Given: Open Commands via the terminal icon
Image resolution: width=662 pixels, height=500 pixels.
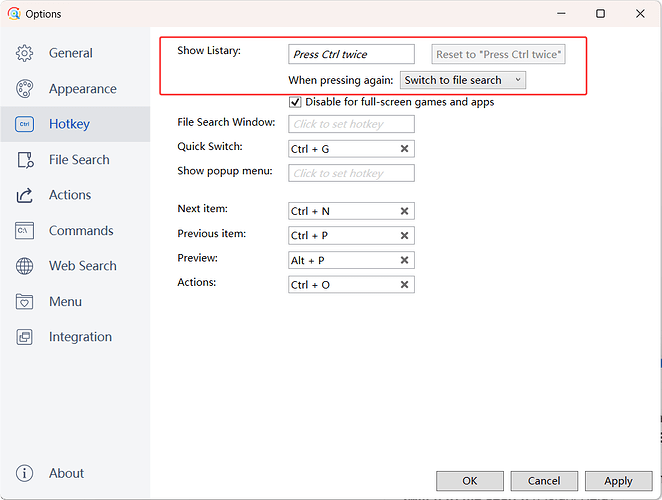Looking at the screenshot, I should [26, 231].
